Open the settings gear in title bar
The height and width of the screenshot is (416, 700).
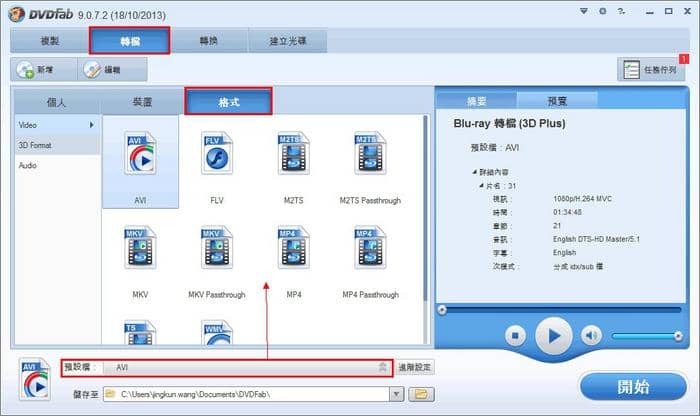point(603,11)
